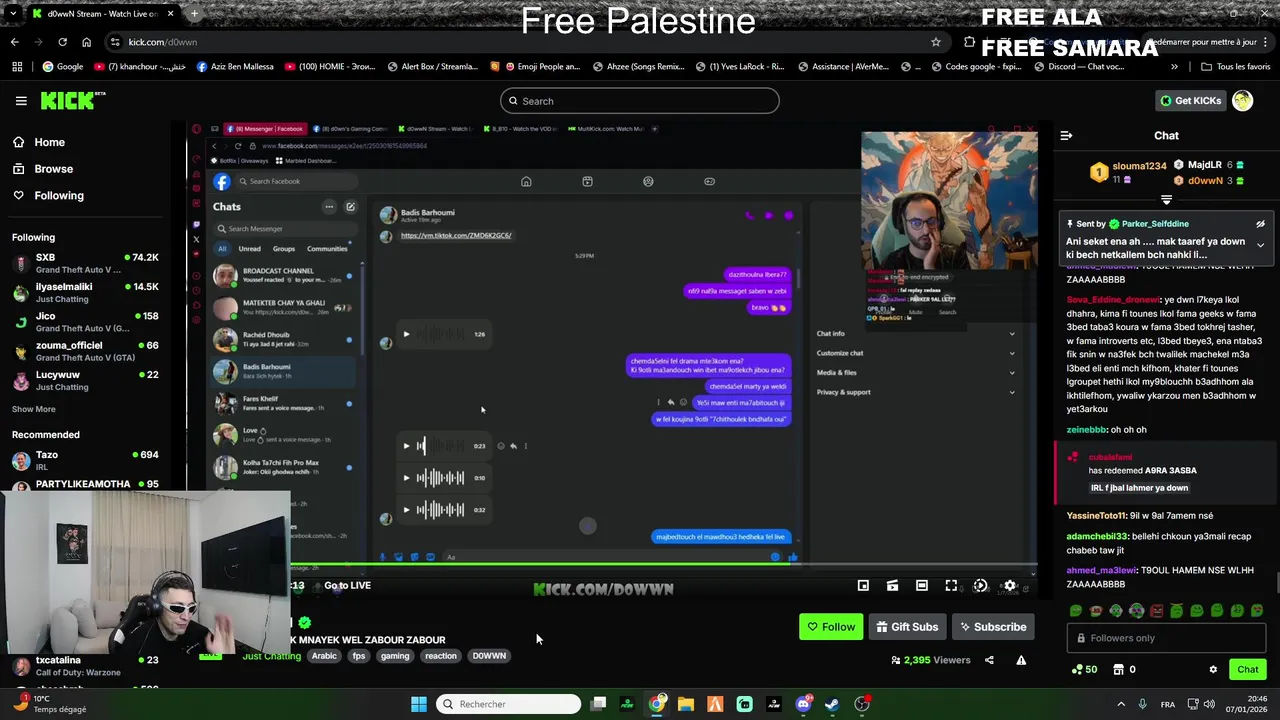Open video player settings gear

point(1009,586)
